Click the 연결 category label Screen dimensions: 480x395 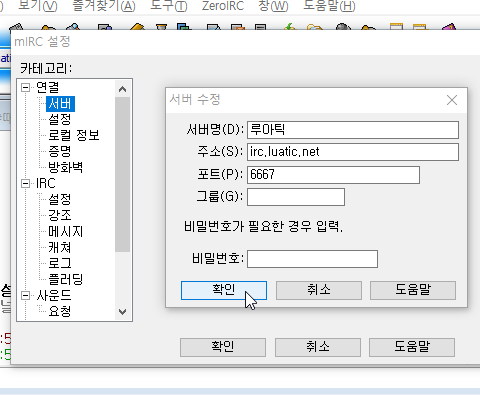tap(47, 87)
